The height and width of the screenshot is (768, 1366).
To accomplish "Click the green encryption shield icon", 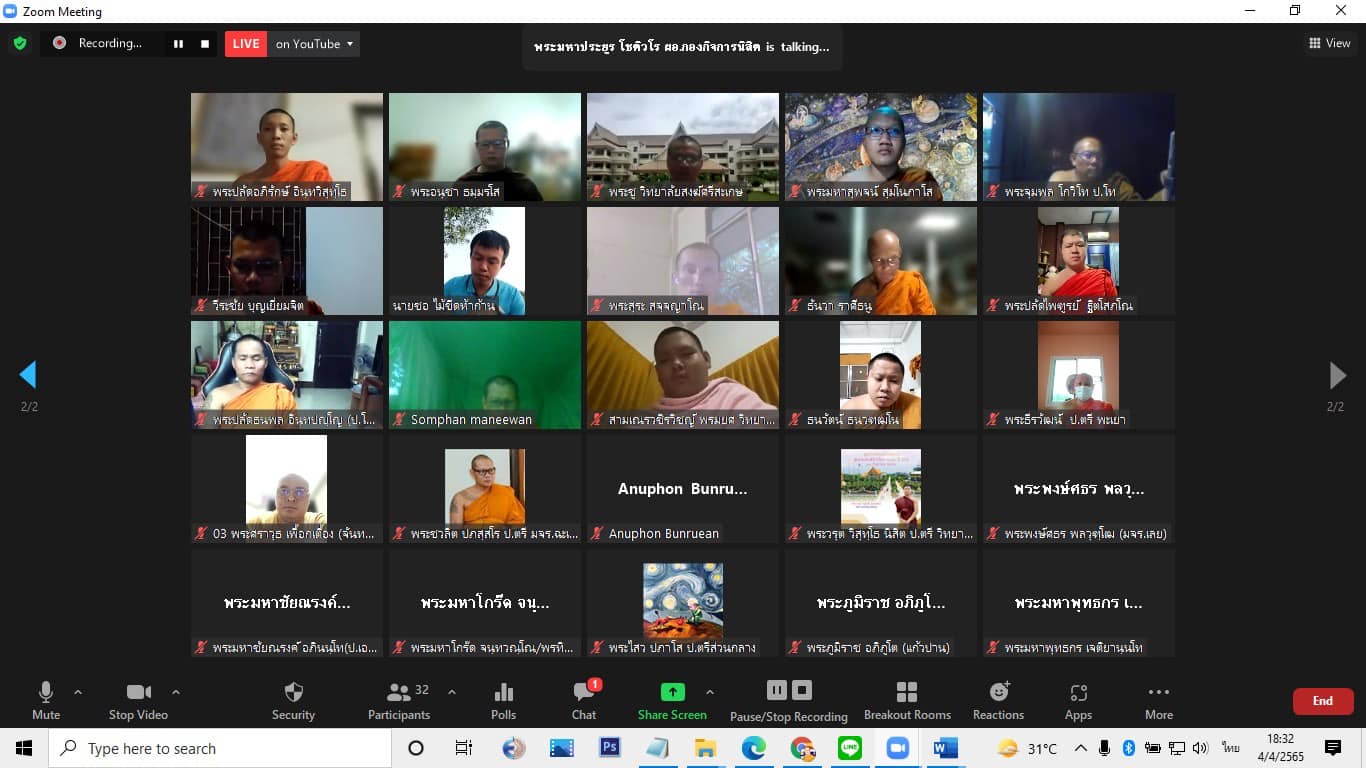I will click(19, 43).
